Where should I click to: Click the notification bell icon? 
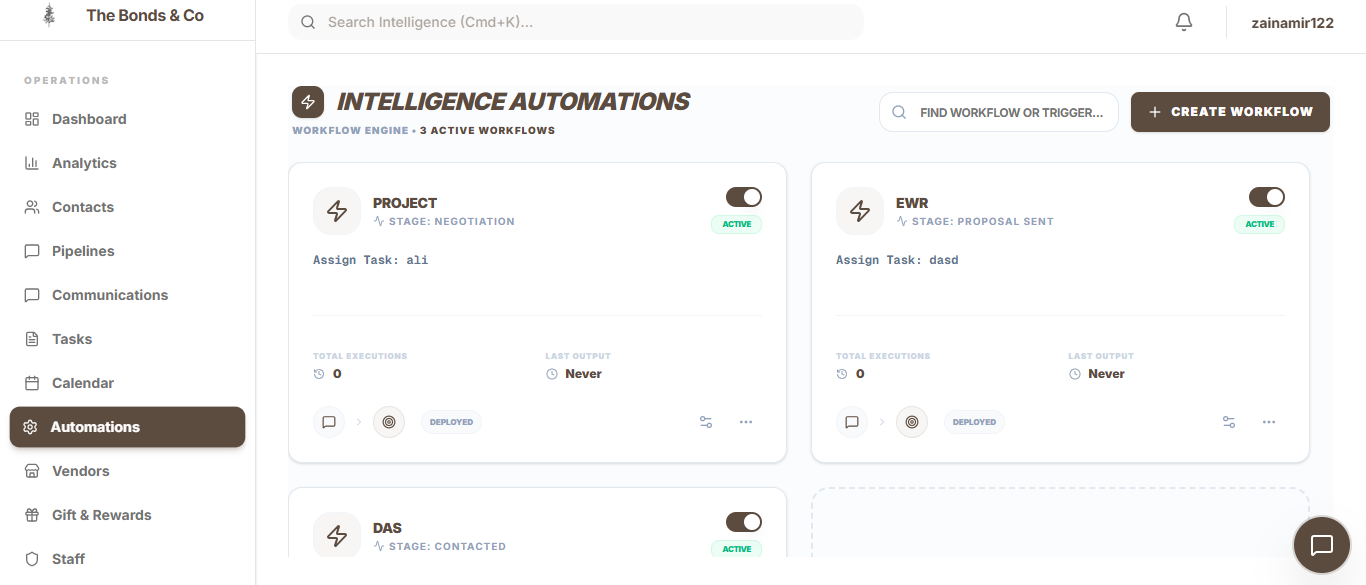point(1184,21)
